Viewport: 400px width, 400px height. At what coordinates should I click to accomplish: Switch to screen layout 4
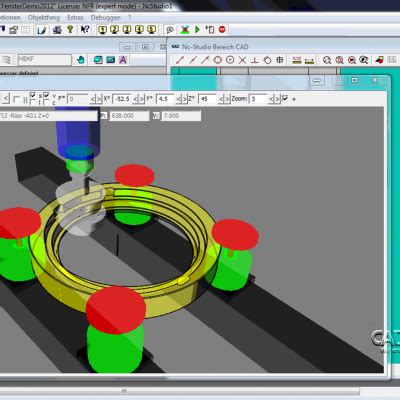pyautogui.click(x=139, y=30)
